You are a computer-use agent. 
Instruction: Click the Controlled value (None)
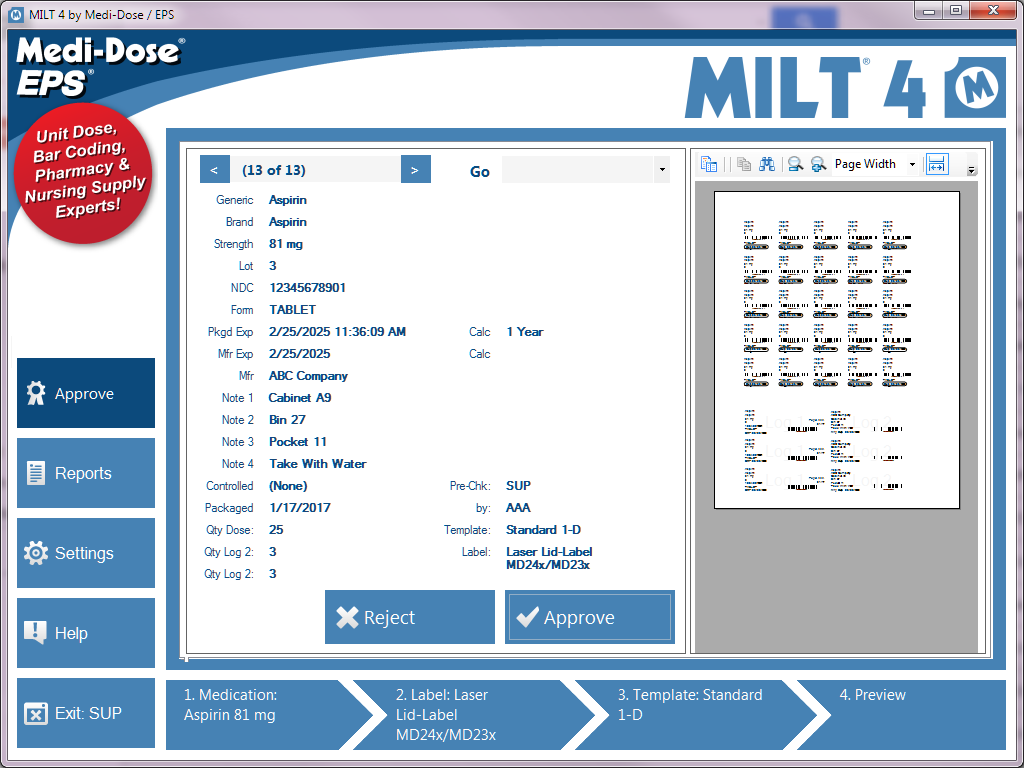coord(288,486)
